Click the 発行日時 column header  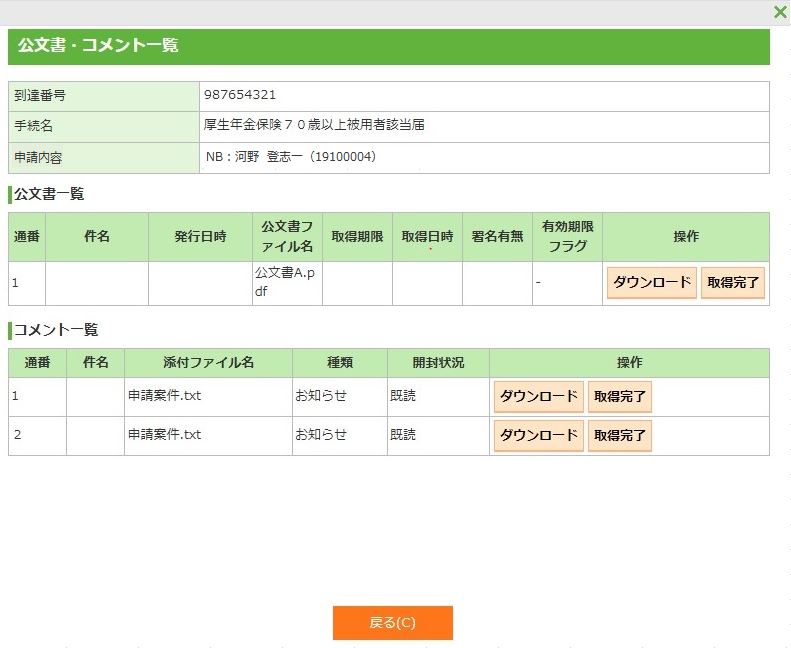coord(200,237)
